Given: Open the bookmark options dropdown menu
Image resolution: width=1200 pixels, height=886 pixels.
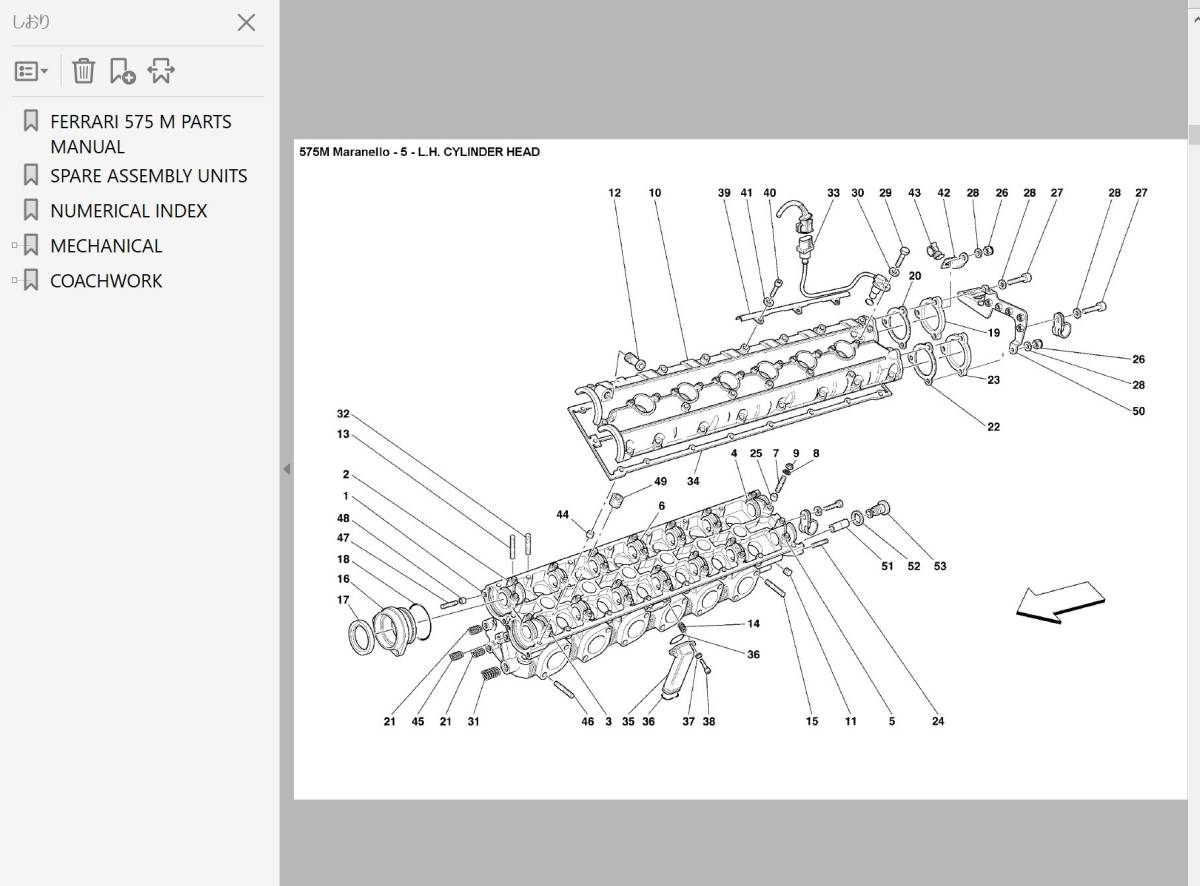Looking at the screenshot, I should click(31, 71).
